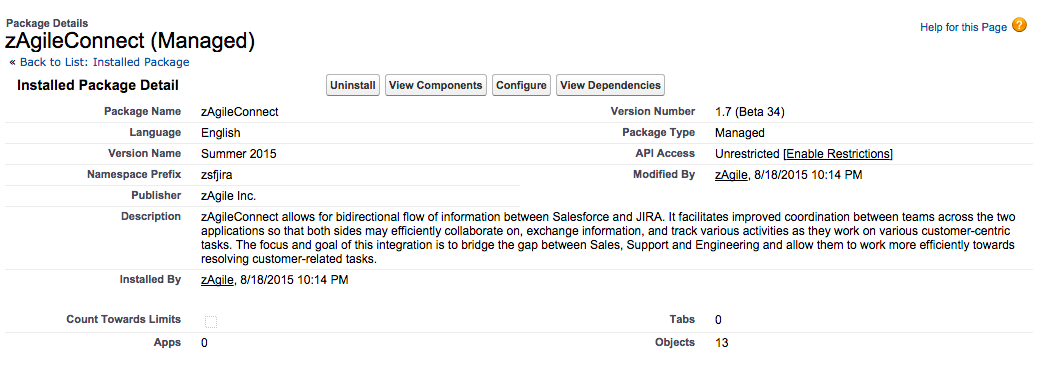Open the Help for this Page link
This screenshot has width=1038, height=367.
coord(963,28)
